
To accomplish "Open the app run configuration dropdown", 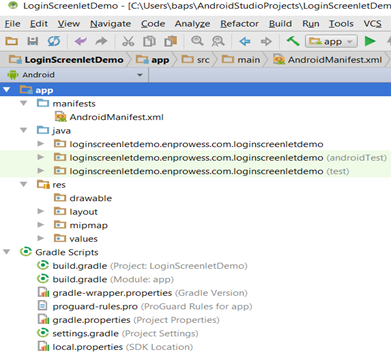I will point(331,41).
